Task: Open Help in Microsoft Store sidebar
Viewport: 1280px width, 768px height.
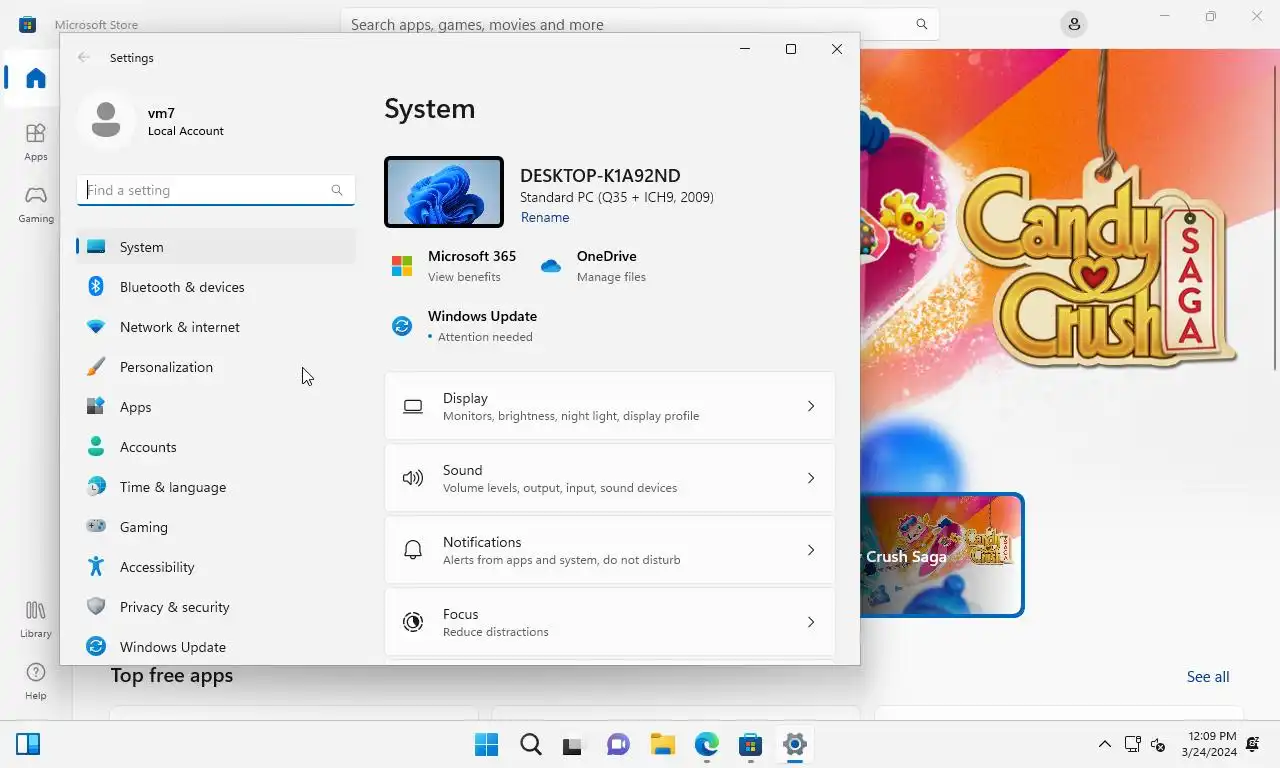Action: tap(36, 681)
